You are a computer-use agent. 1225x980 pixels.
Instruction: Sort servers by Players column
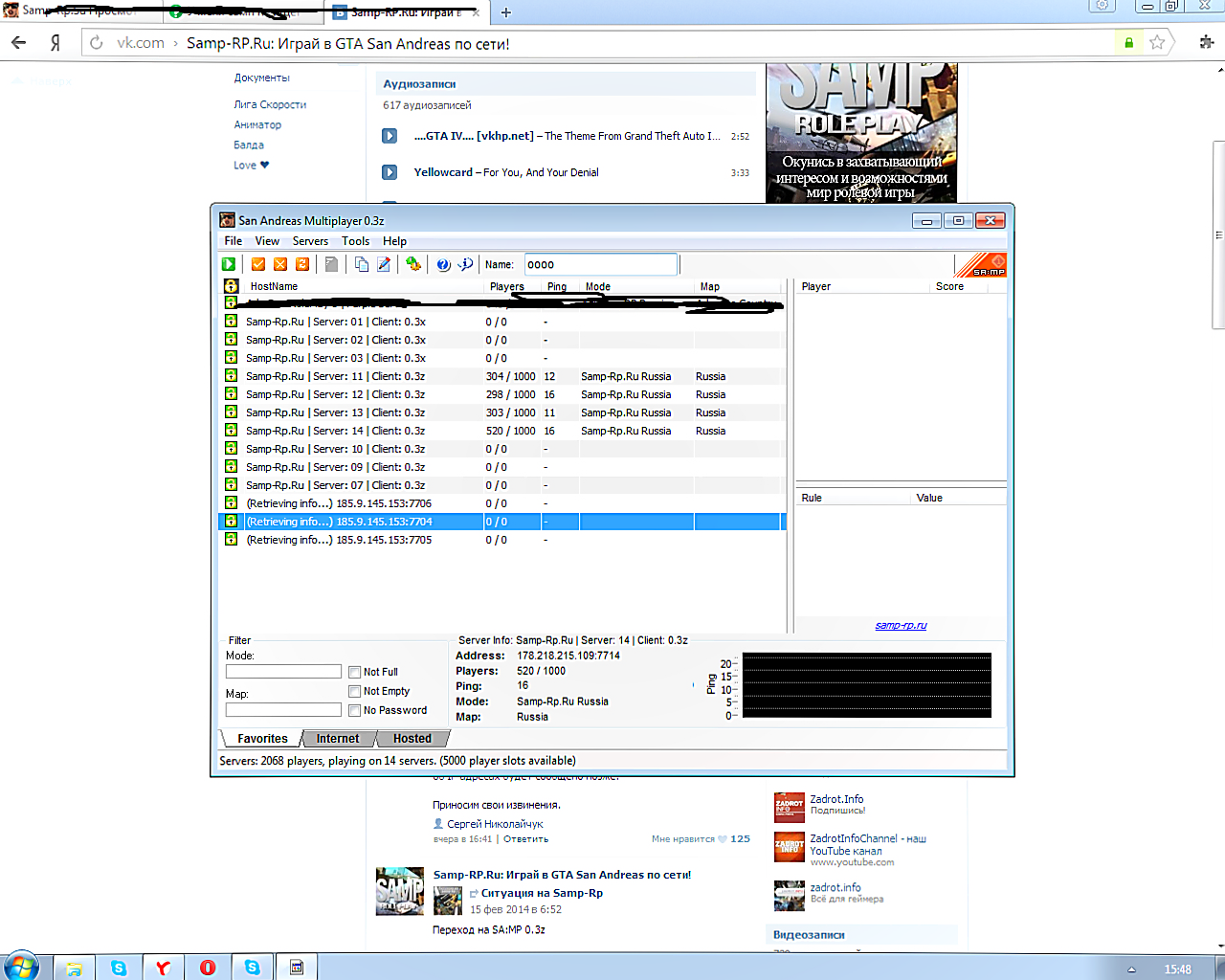pos(512,286)
